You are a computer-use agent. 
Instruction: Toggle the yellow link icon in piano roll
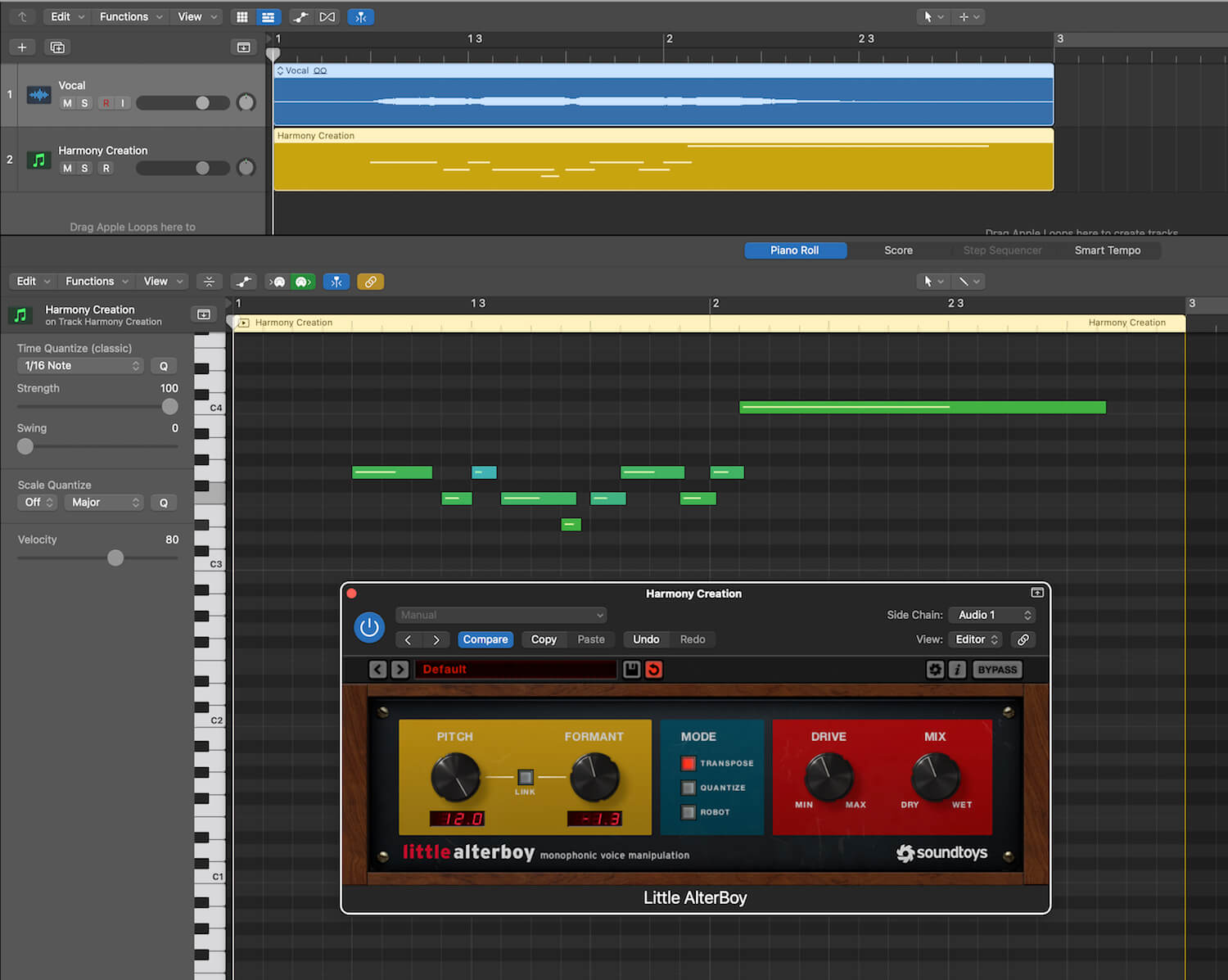pos(371,282)
